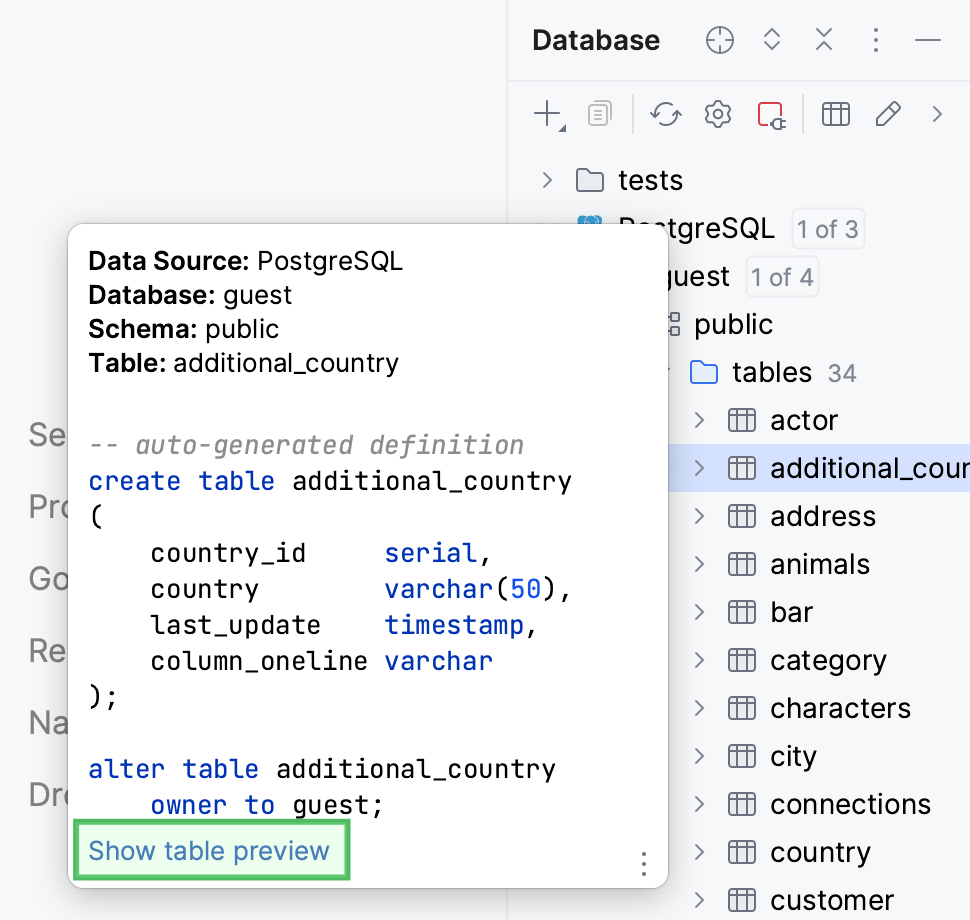Open Data Source Properties gear icon
Image resolution: width=970 pixels, height=920 pixels.
(x=717, y=114)
